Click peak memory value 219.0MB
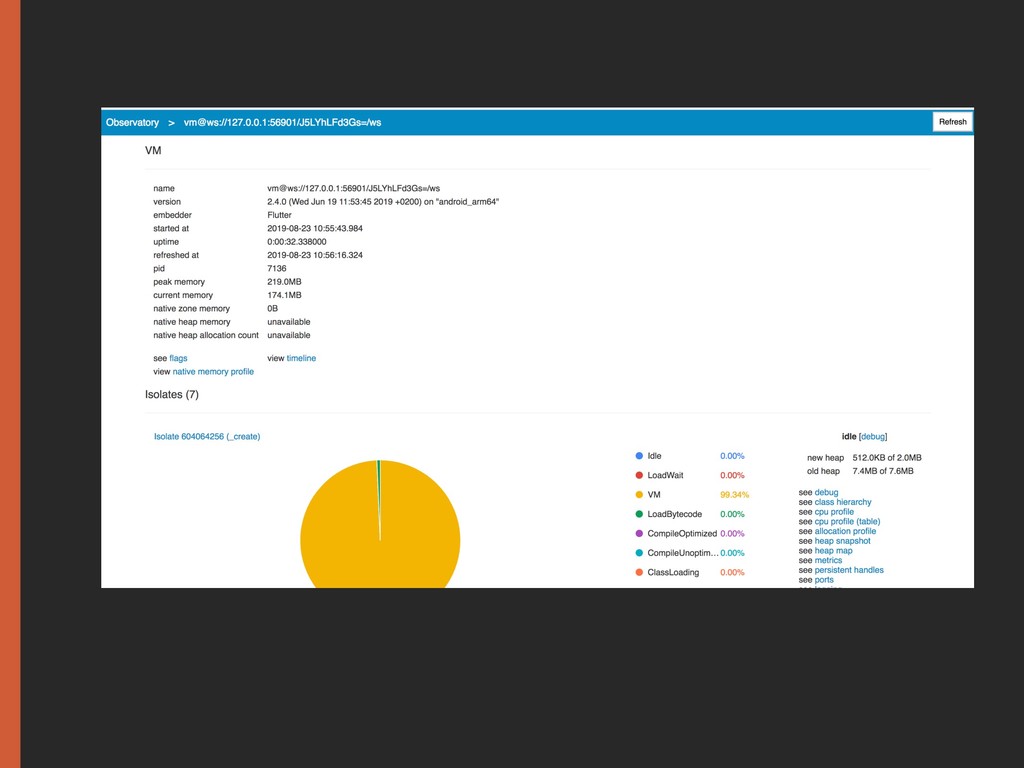Screen dimensions: 1024x768 coord(284,282)
